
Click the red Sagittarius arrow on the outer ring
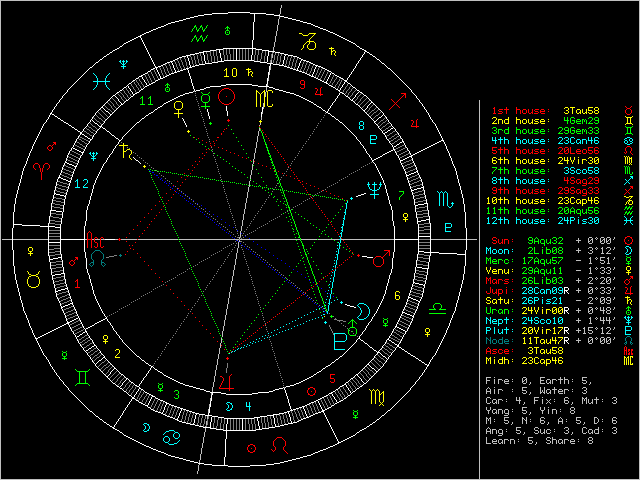[398, 103]
